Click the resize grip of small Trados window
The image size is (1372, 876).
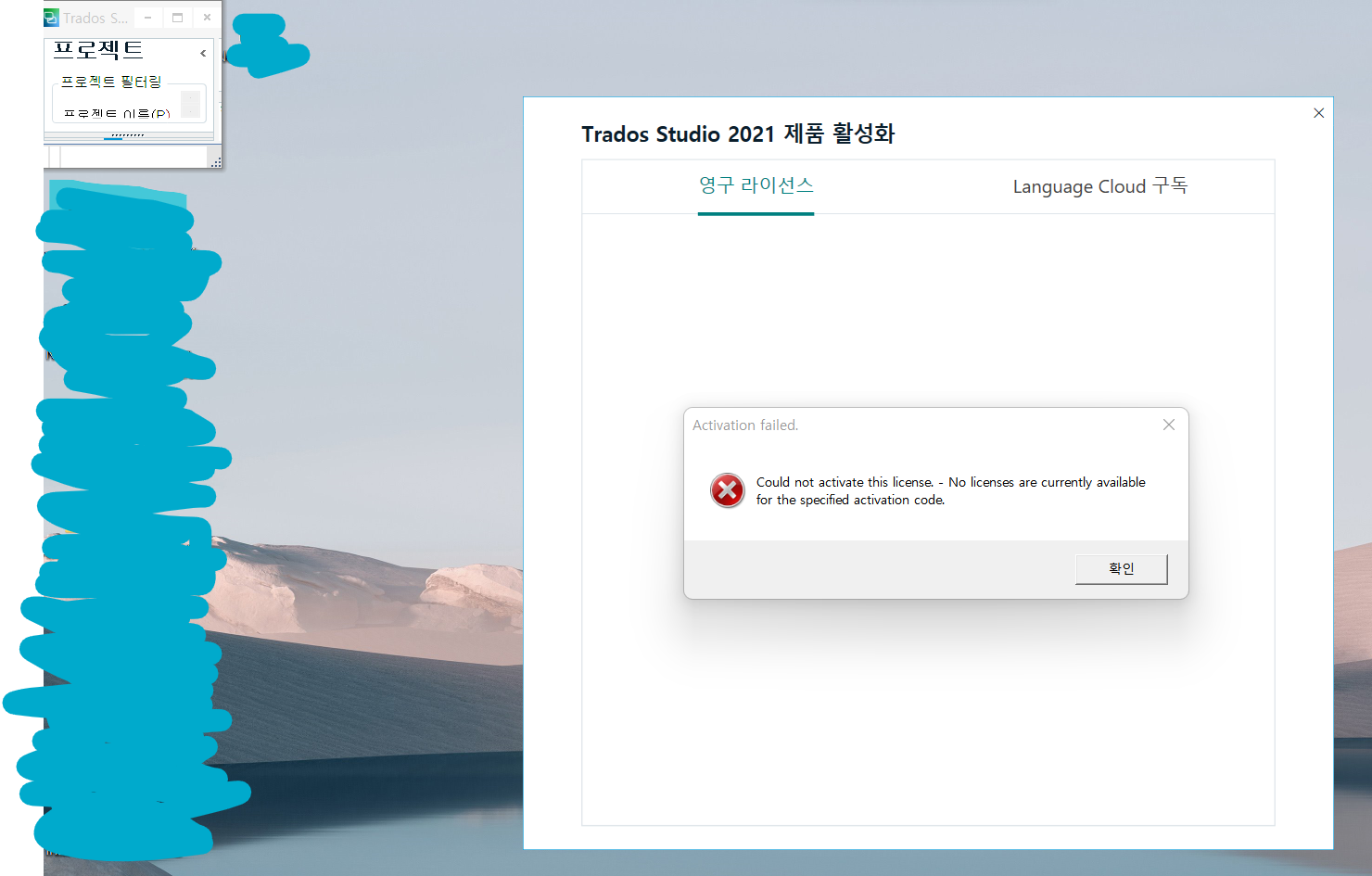[x=216, y=162]
